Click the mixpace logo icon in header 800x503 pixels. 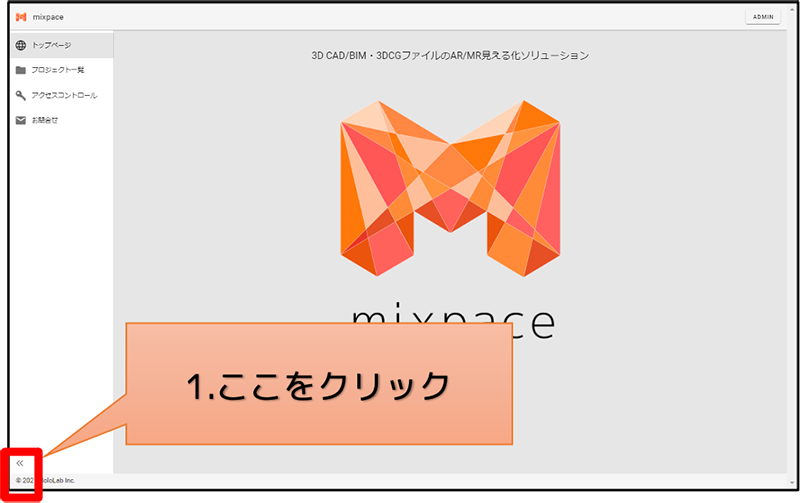21,17
